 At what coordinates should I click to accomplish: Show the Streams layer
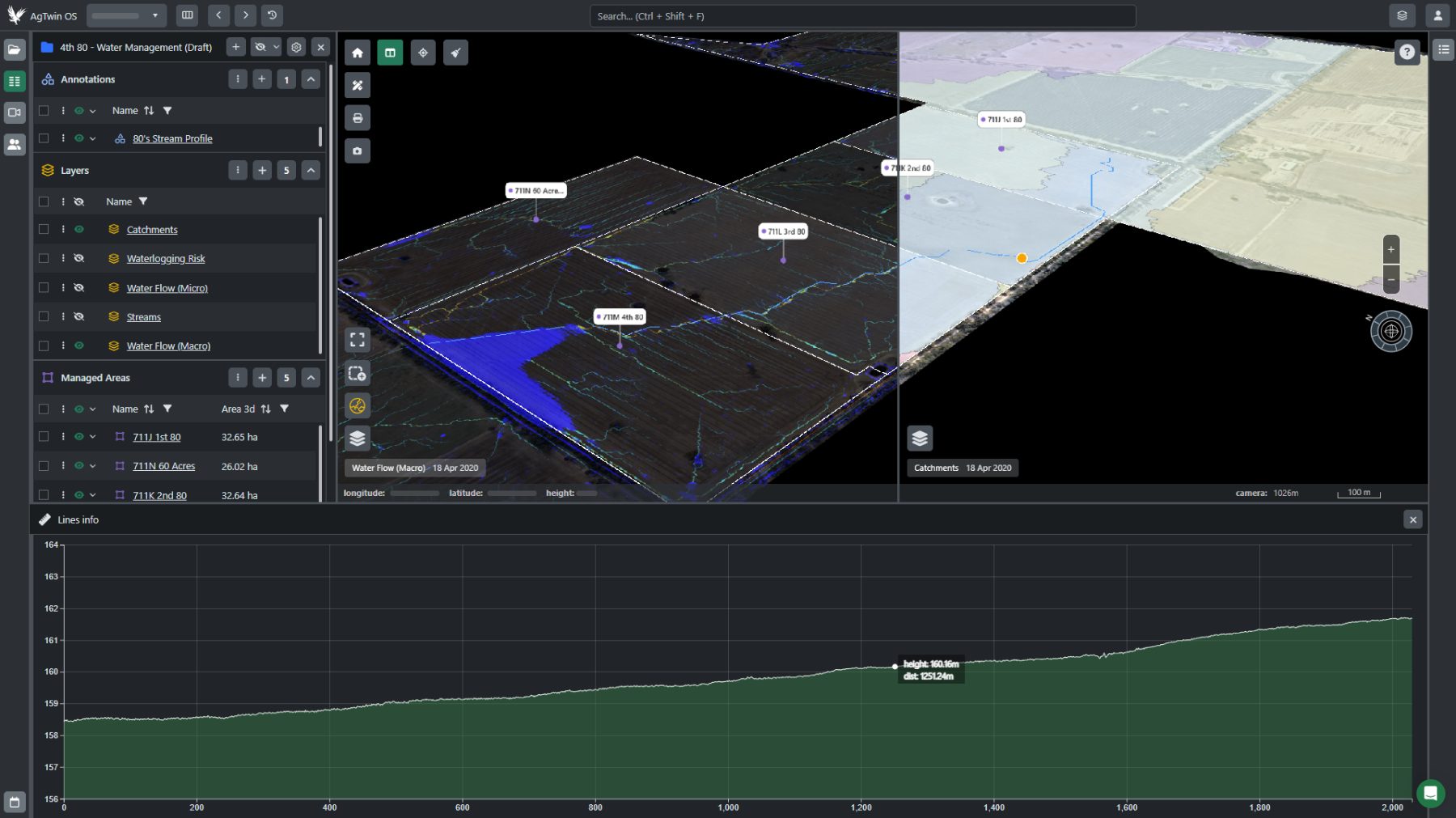(79, 316)
